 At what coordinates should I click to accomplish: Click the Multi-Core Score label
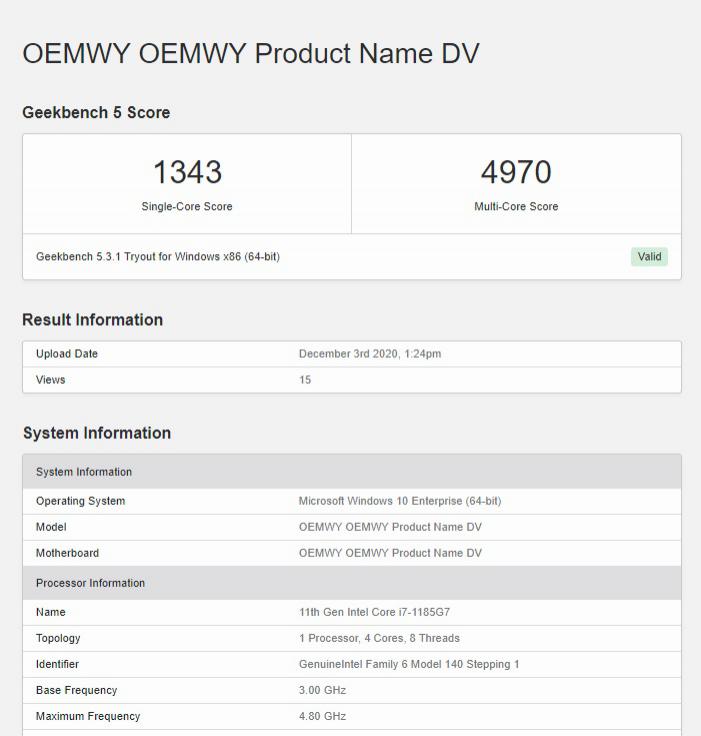tap(516, 207)
